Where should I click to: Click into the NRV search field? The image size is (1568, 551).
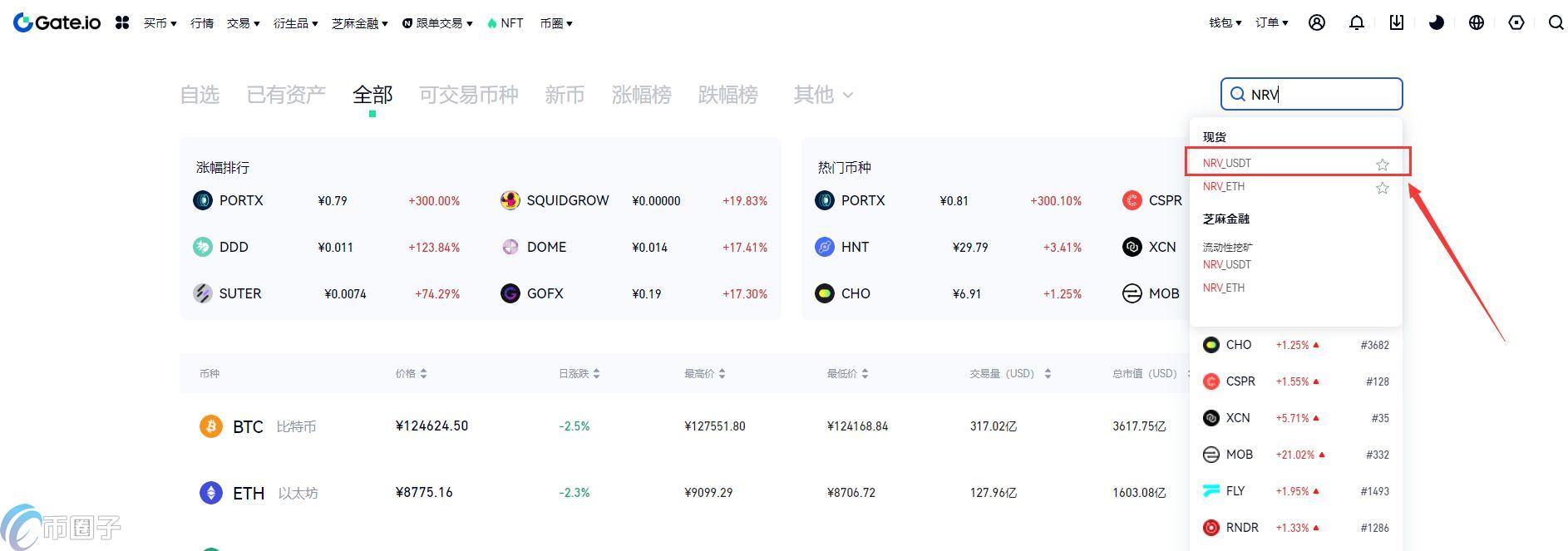(x=1312, y=94)
